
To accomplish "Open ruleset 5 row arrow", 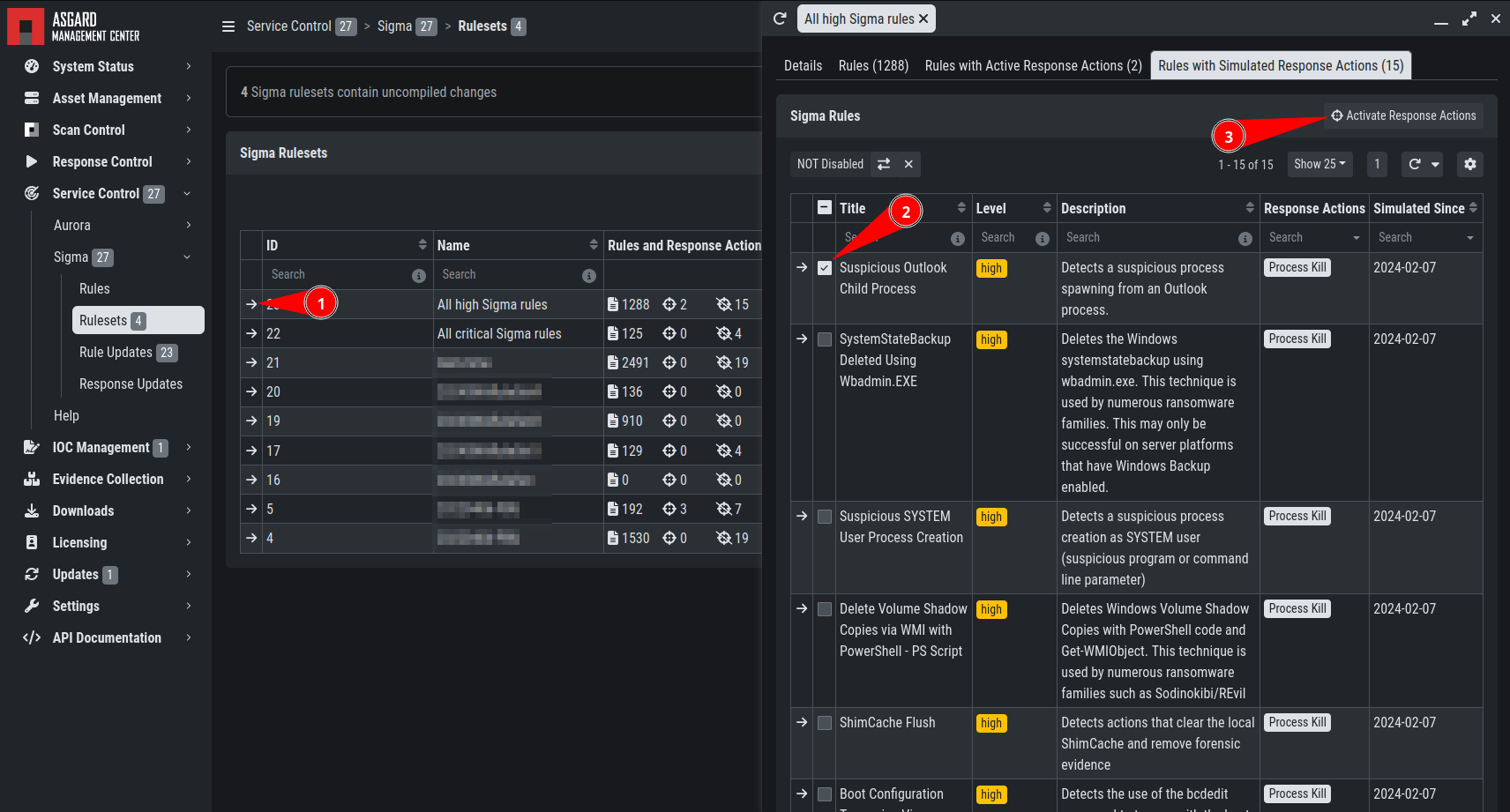I will [251, 509].
